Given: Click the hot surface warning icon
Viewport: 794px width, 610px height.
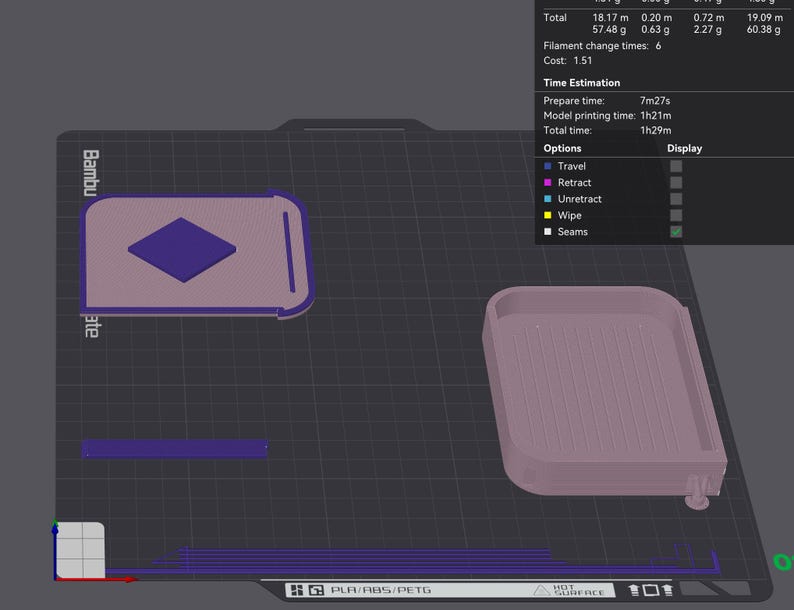Looking at the screenshot, I should (541, 590).
